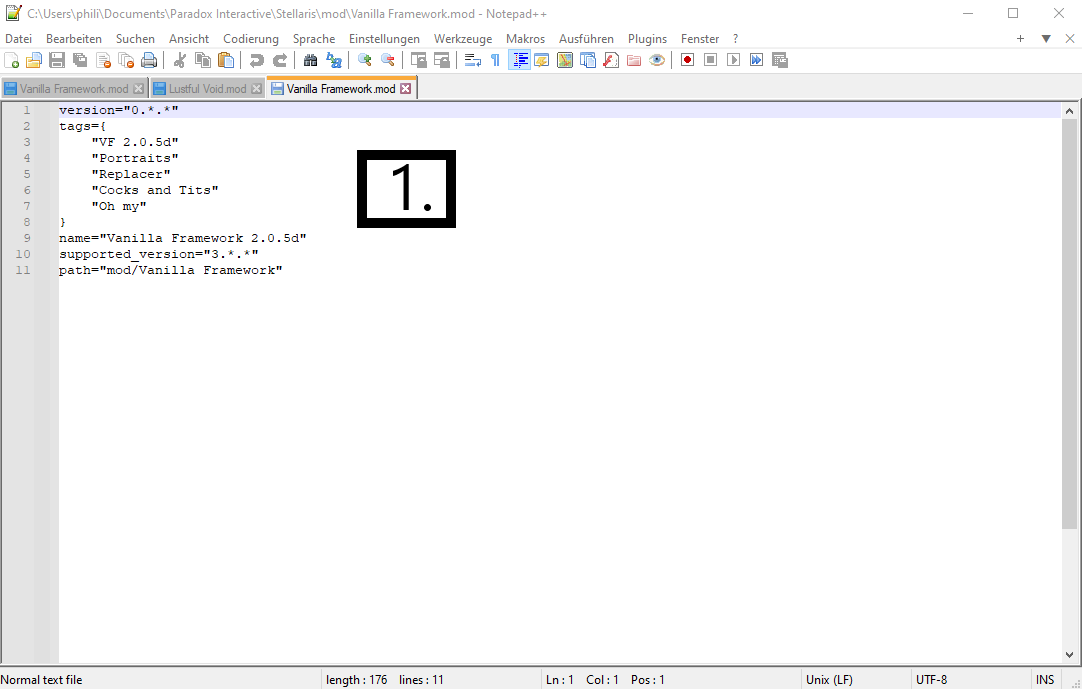Screen dimensions: 1082x689
Task: Zoom out with the magnifier minus icon
Action: tap(388, 60)
